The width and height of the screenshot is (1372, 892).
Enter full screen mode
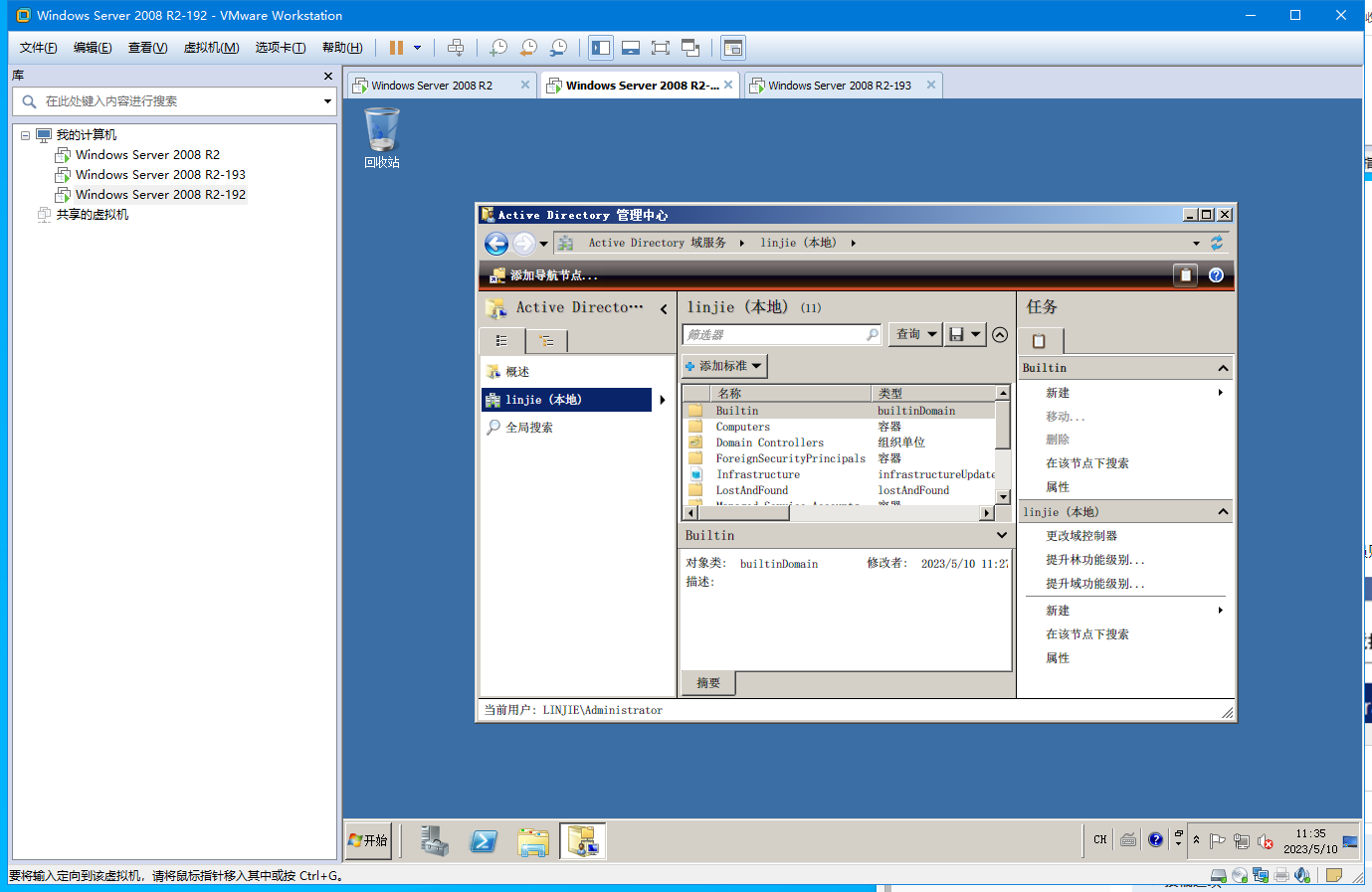click(x=661, y=48)
